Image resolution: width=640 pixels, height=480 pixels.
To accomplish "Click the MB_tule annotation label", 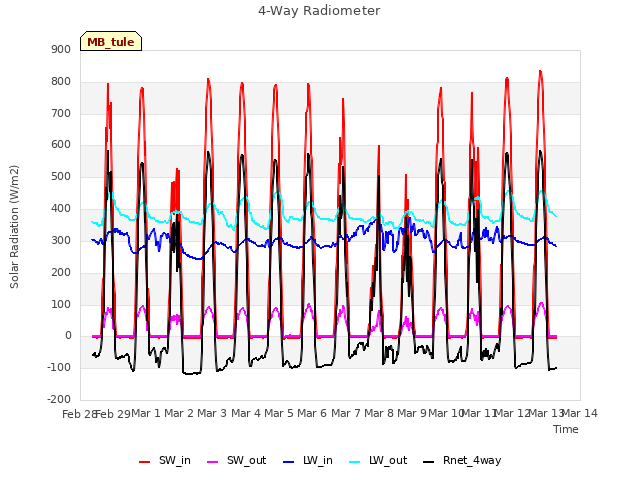I will [x=111, y=41].
